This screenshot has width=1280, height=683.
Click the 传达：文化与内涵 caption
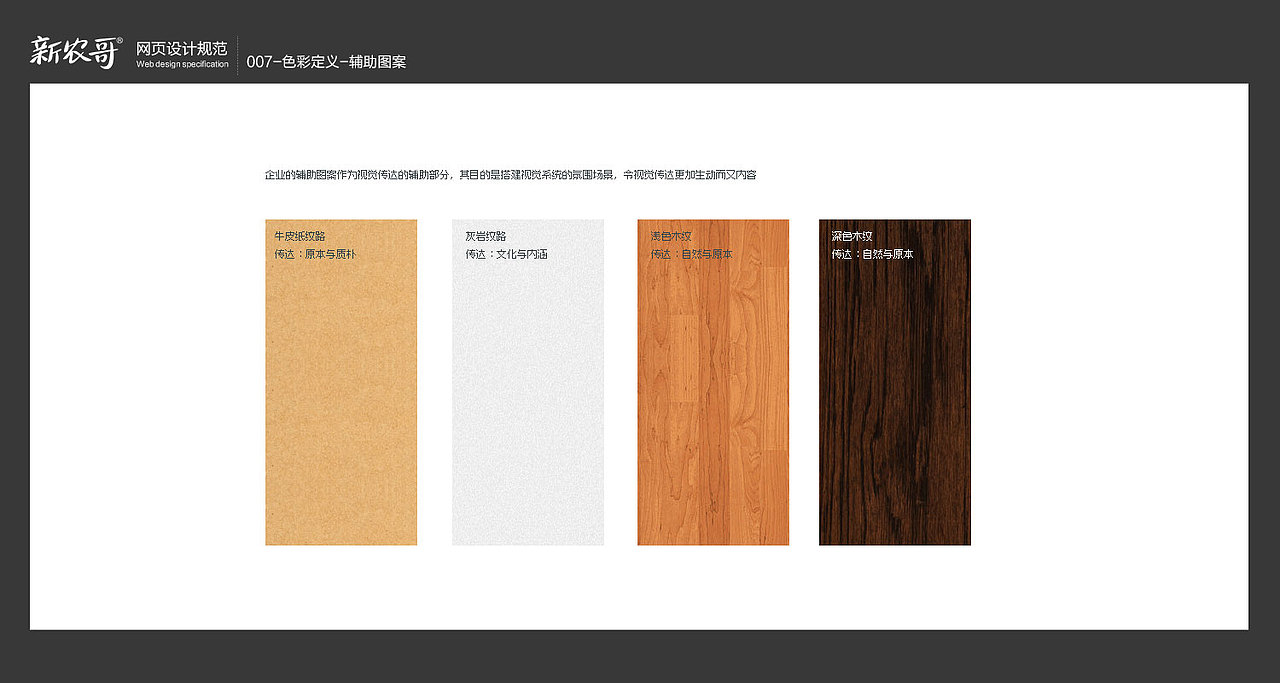pos(503,254)
